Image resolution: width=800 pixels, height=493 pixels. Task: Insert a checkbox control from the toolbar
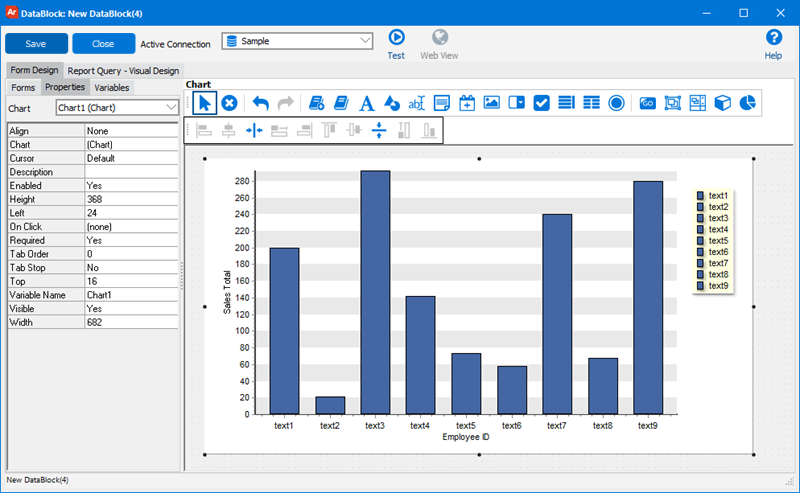(541, 102)
